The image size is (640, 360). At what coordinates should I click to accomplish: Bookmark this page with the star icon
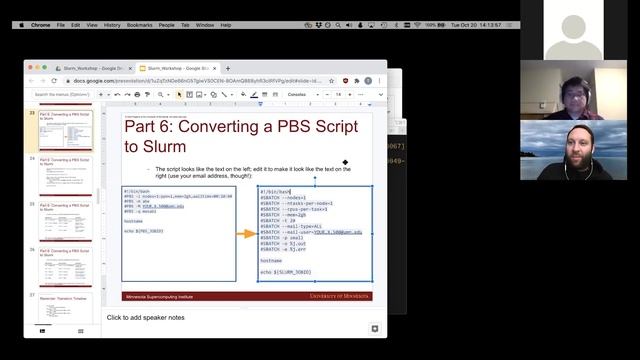(331, 81)
